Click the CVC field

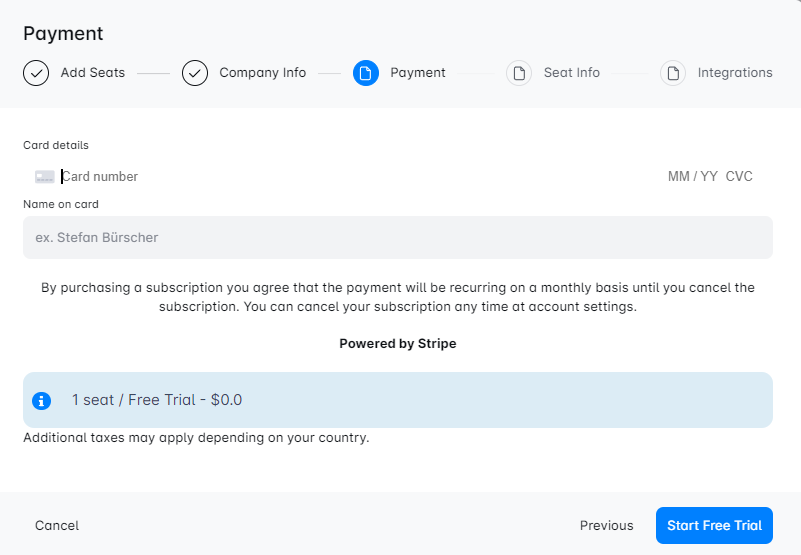click(x=739, y=177)
